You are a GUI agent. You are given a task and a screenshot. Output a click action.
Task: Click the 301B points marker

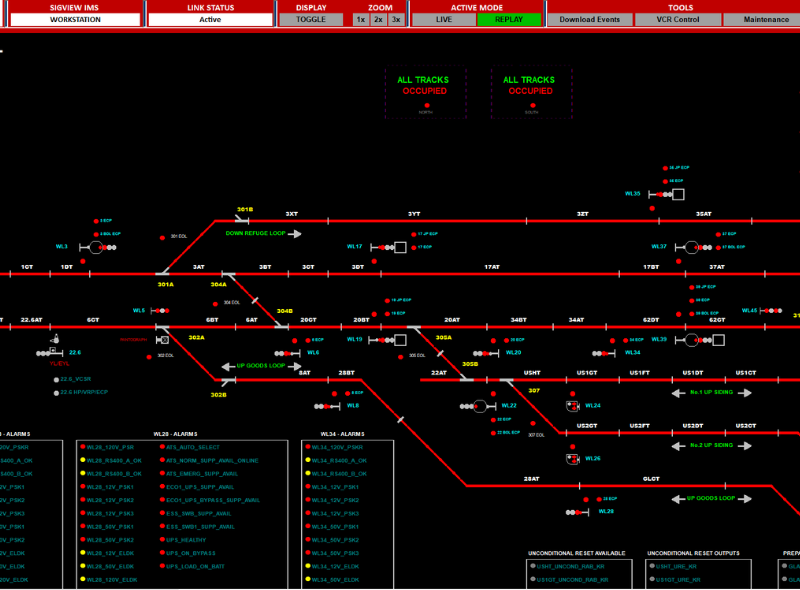pyautogui.click(x=242, y=220)
